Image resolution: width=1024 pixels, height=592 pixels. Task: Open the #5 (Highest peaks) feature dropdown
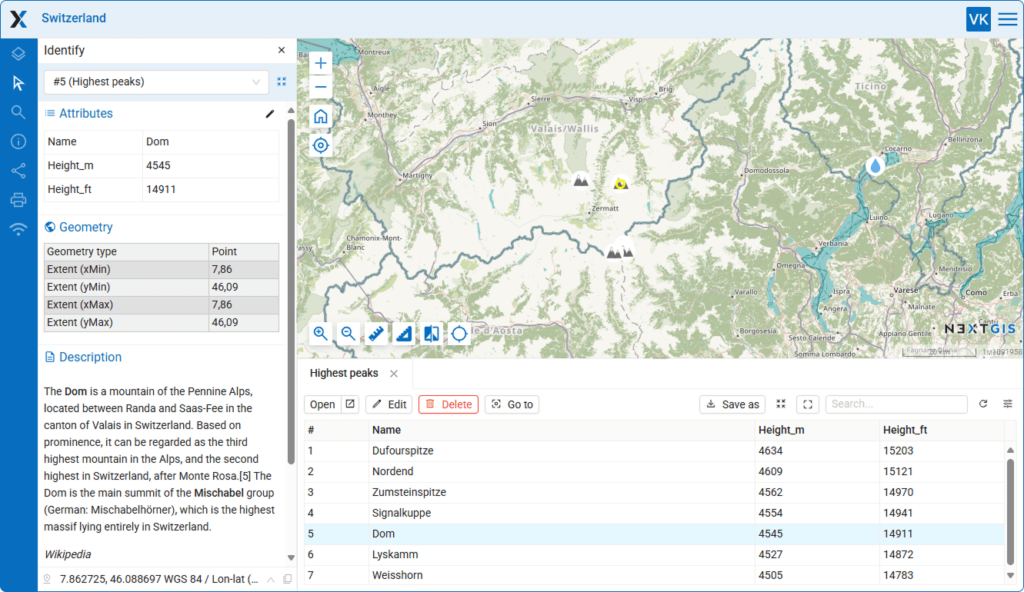click(x=156, y=82)
